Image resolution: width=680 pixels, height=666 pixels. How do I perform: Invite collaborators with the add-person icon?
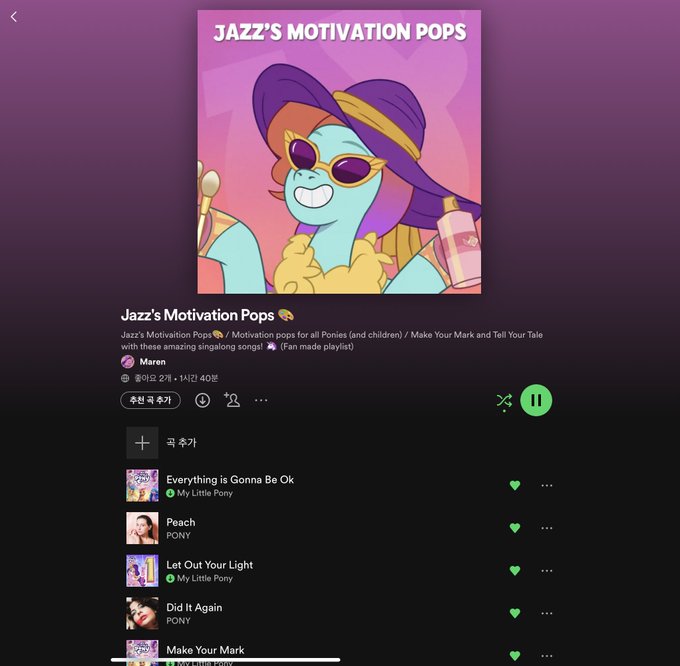tap(232, 400)
